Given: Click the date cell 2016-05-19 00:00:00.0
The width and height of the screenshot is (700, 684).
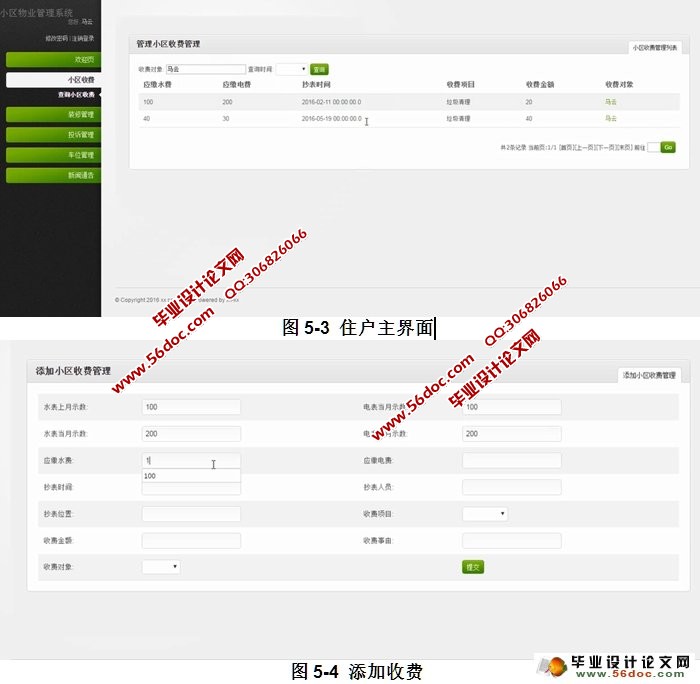Looking at the screenshot, I should 331,118.
